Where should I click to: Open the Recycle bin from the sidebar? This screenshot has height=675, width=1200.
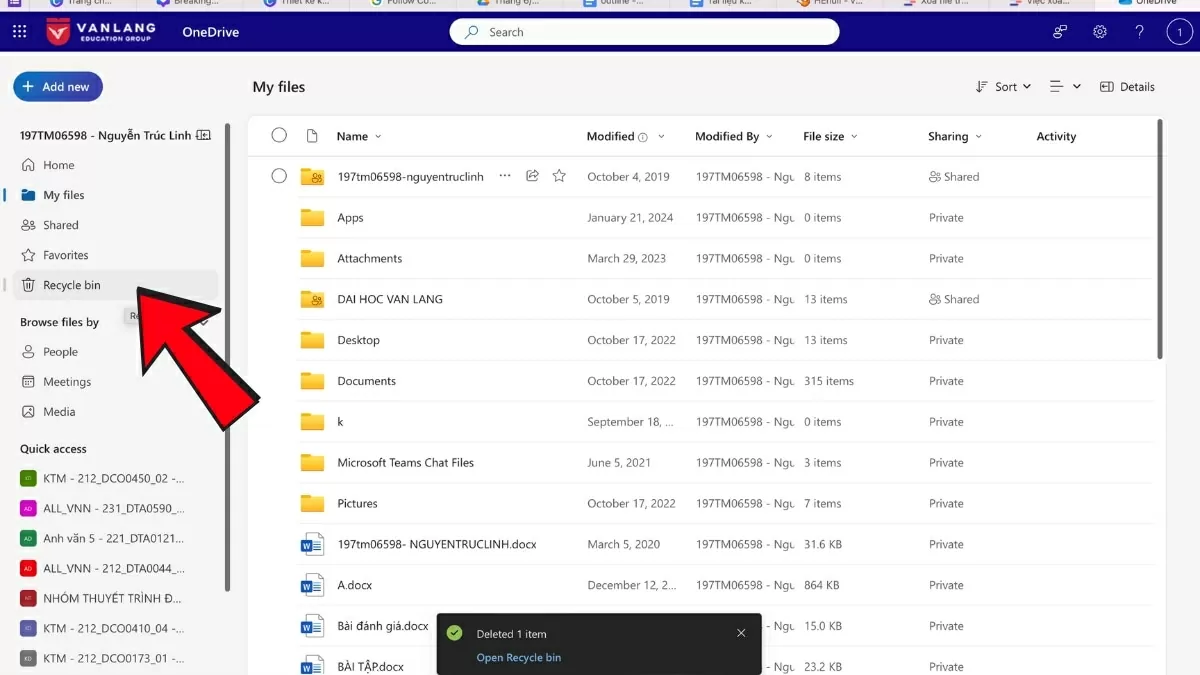tap(70, 285)
